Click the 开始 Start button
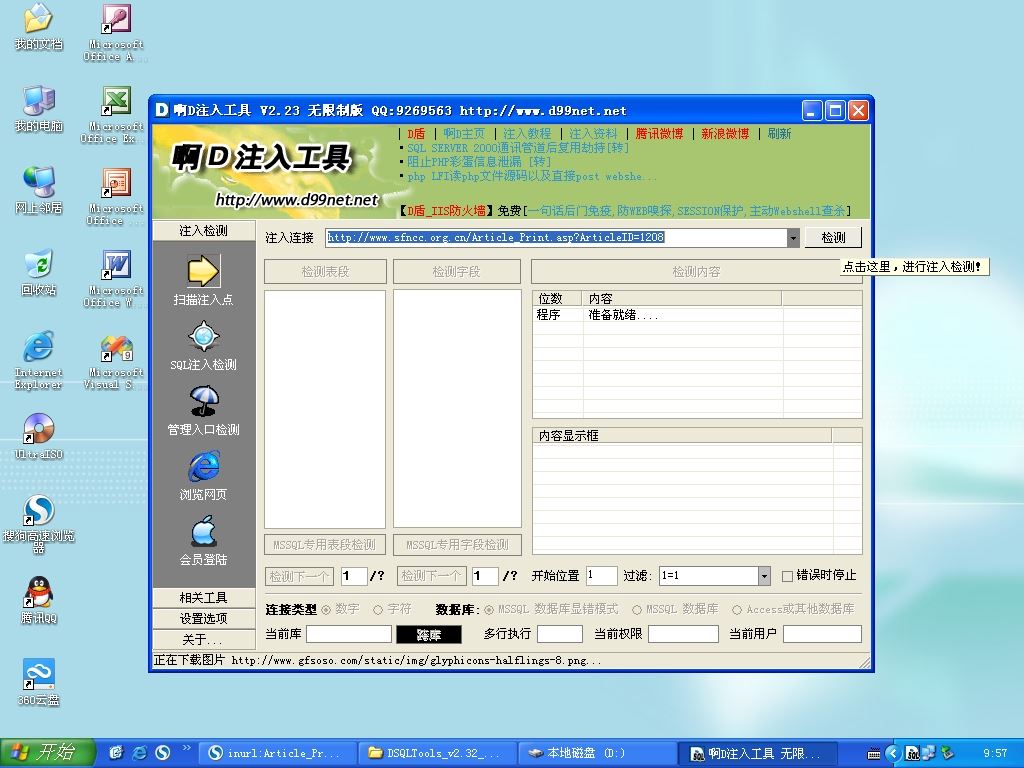The width and height of the screenshot is (1024, 768). pyautogui.click(x=48, y=753)
